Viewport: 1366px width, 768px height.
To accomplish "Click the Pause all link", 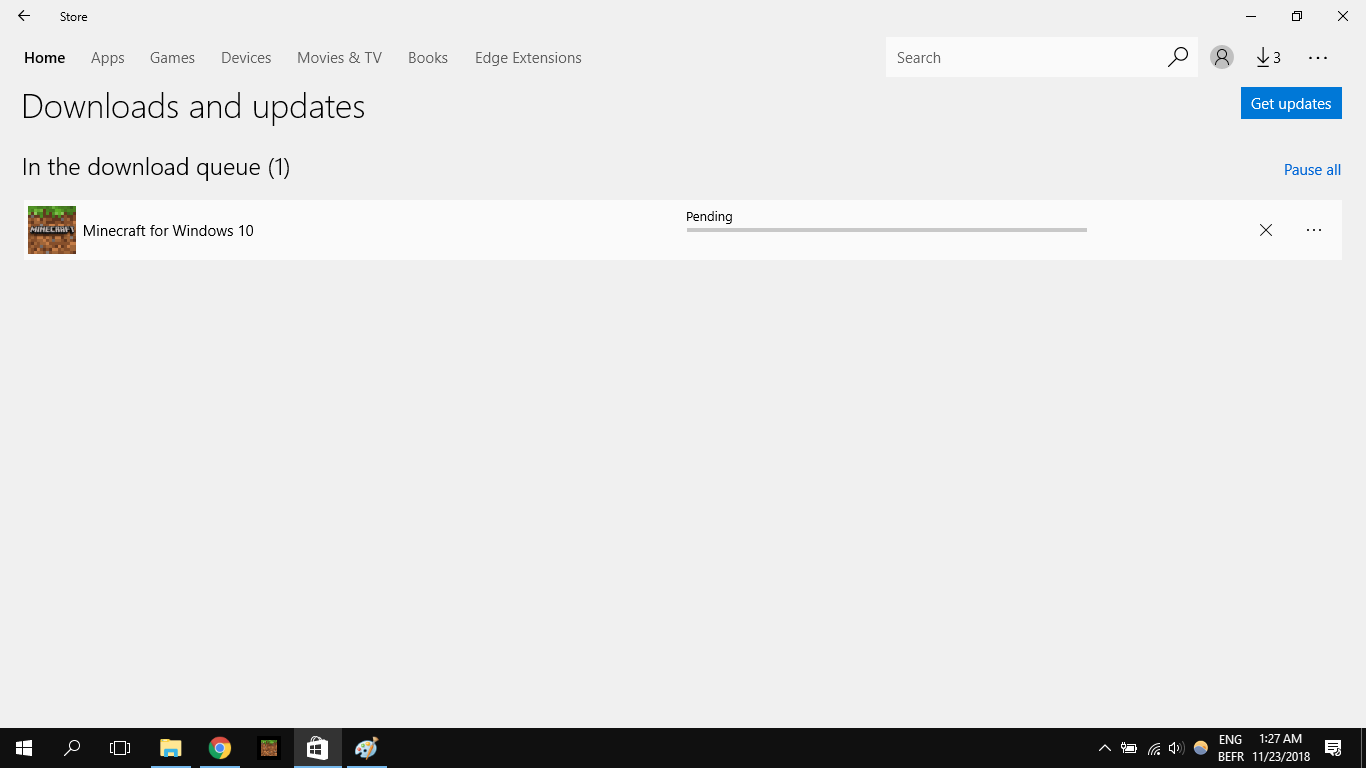I will [1312, 170].
